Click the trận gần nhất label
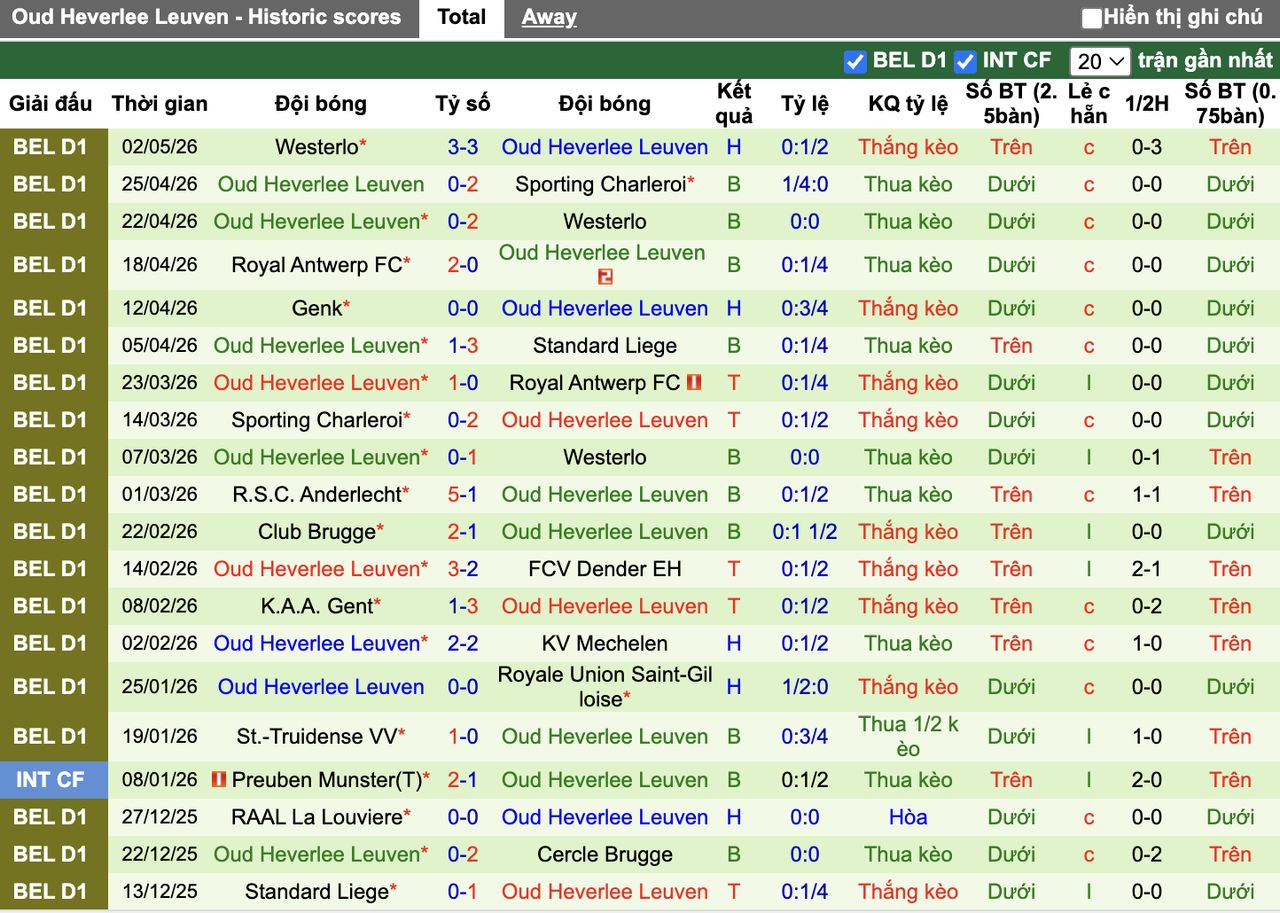 coord(1205,61)
